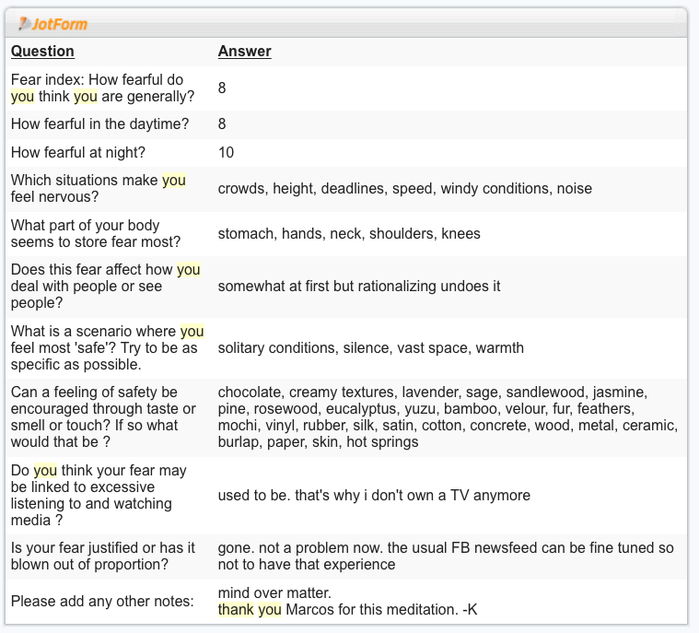Click the answer about not owning a TV
Image resolution: width=699 pixels, height=633 pixels.
(x=374, y=495)
